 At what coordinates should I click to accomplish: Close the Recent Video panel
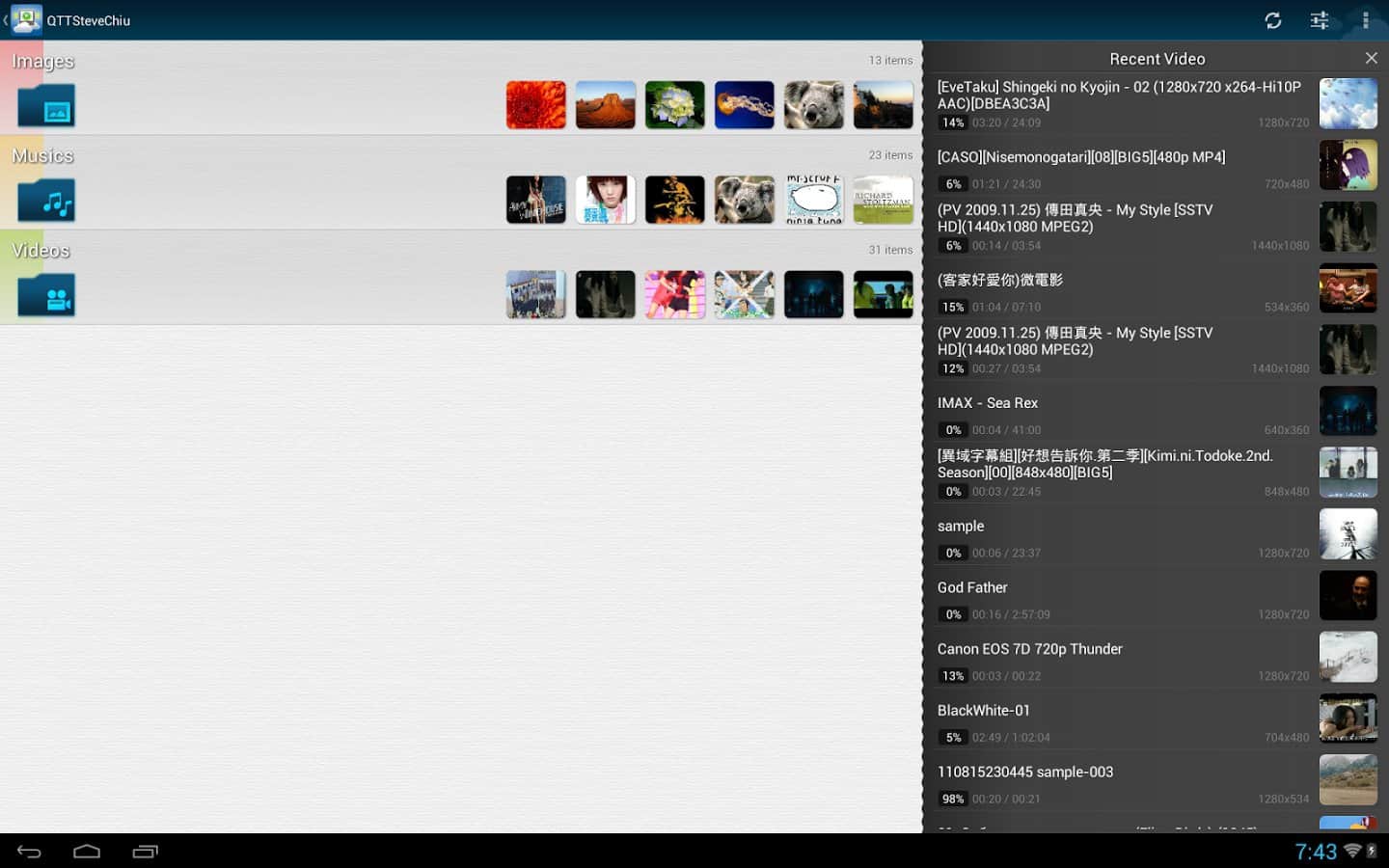tap(1371, 59)
